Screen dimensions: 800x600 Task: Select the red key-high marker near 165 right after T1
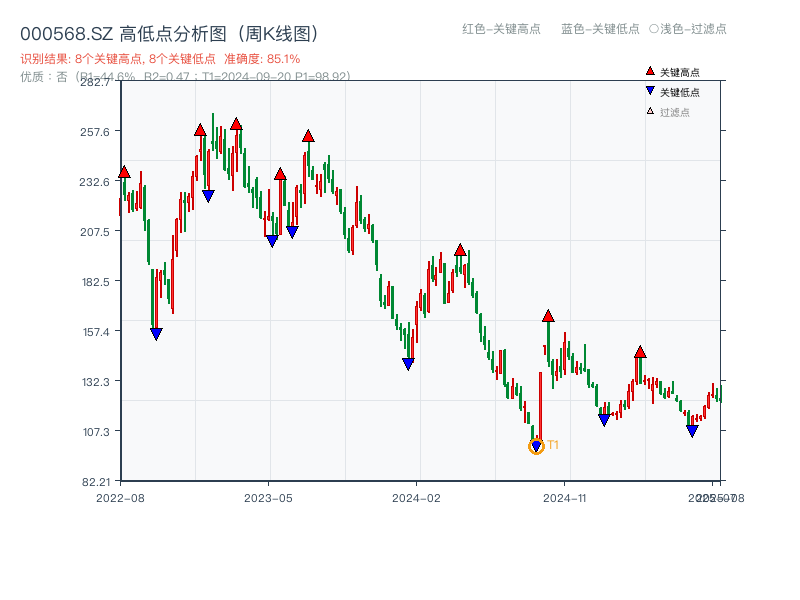(x=548, y=316)
